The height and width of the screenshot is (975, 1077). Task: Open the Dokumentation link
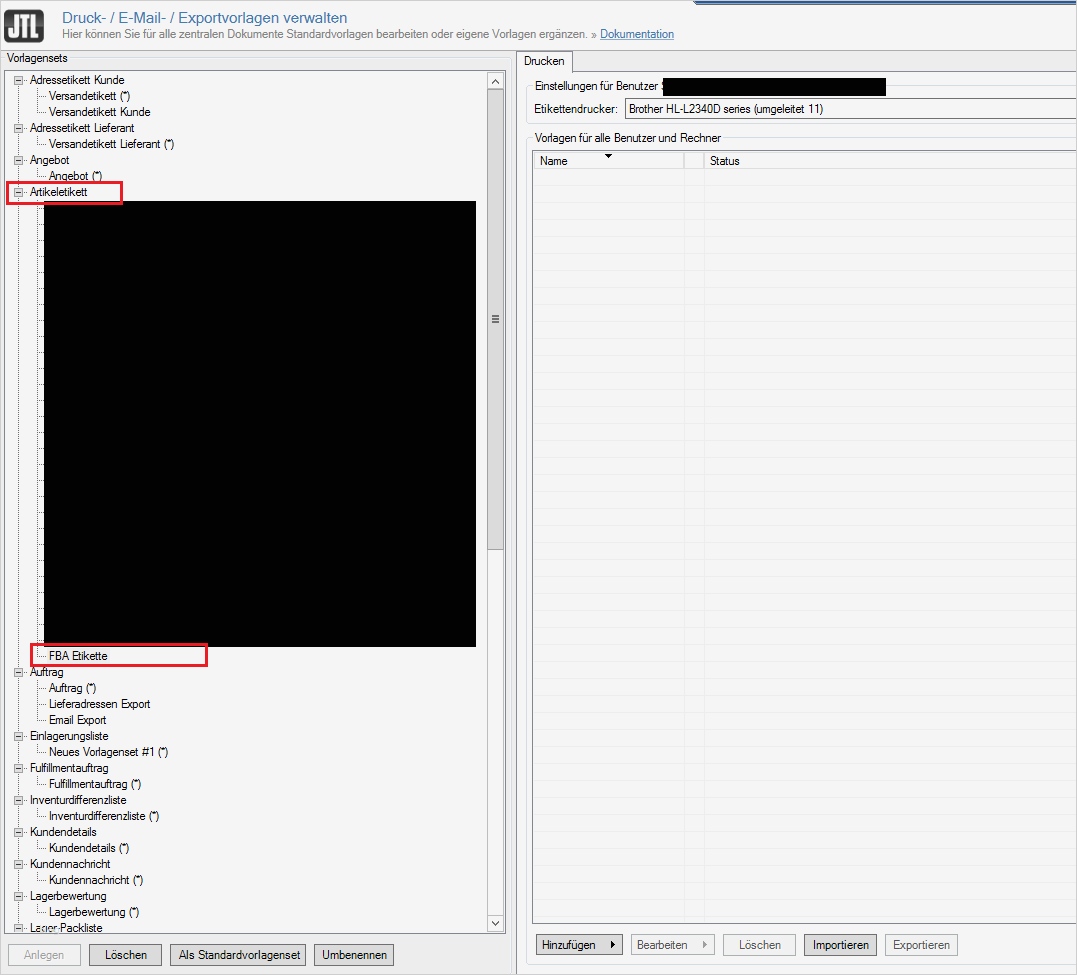[637, 34]
